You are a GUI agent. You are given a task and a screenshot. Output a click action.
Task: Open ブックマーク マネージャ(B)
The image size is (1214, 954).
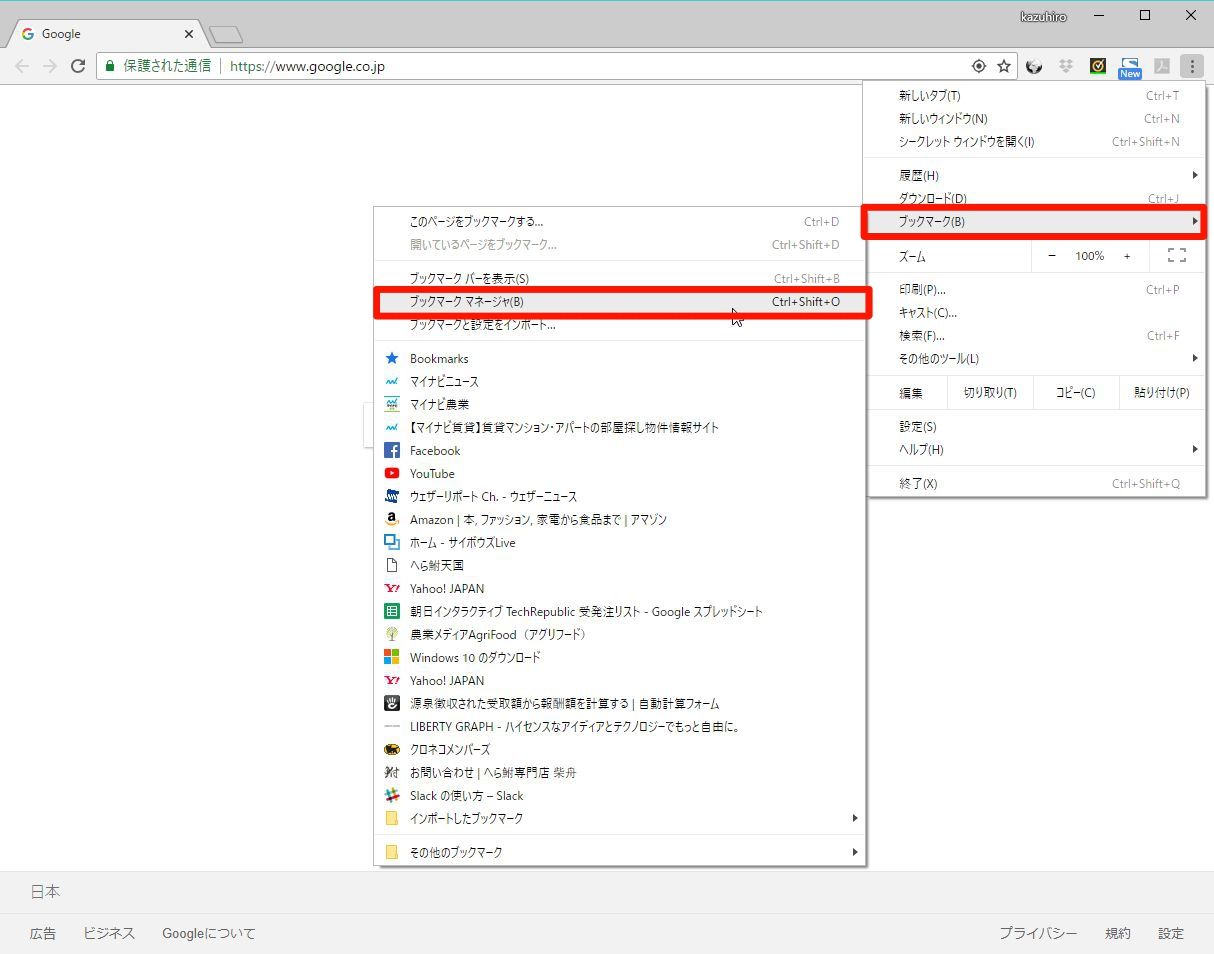click(x=620, y=301)
